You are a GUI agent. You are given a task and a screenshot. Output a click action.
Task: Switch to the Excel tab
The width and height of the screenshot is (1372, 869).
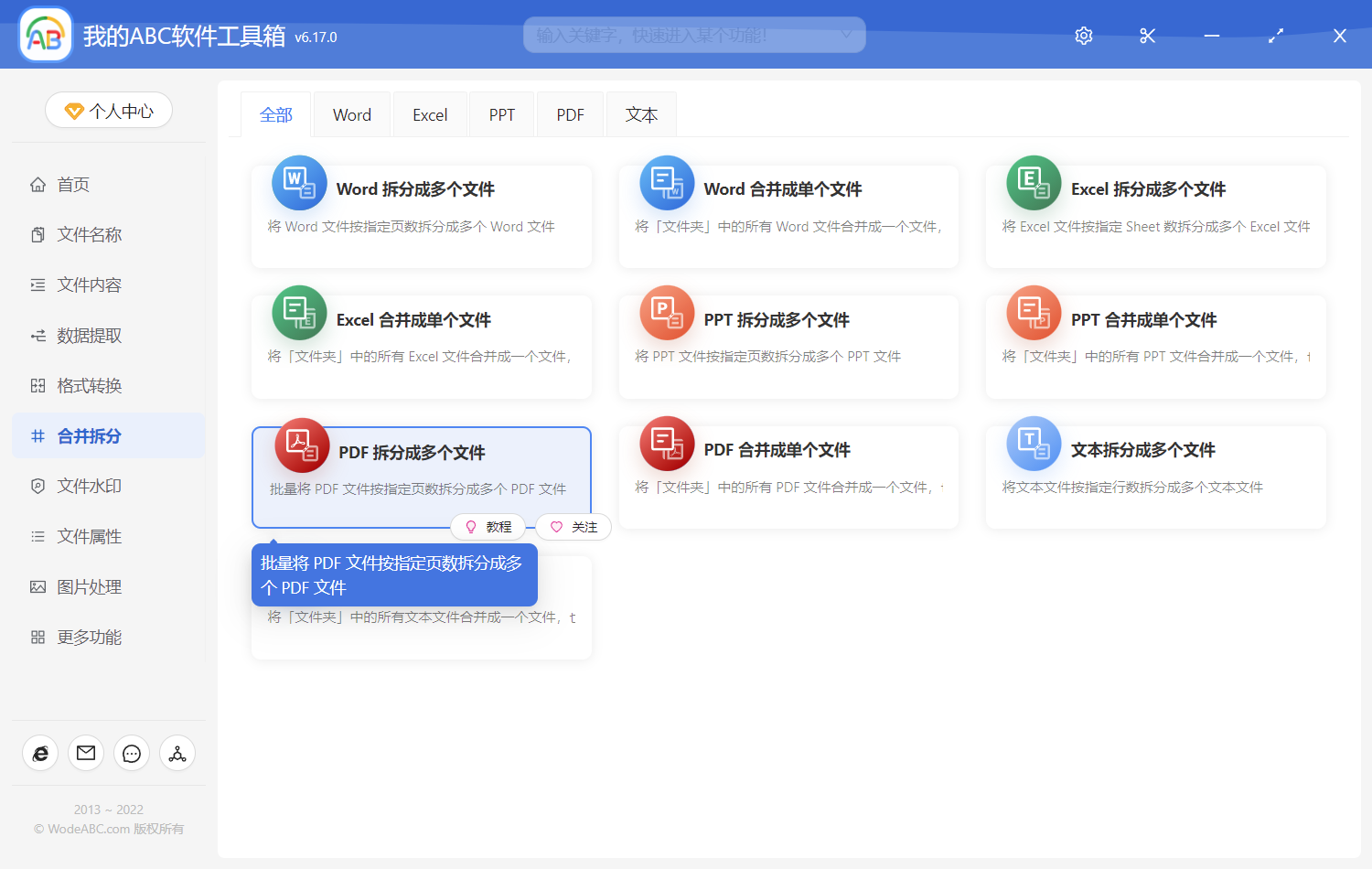[430, 115]
